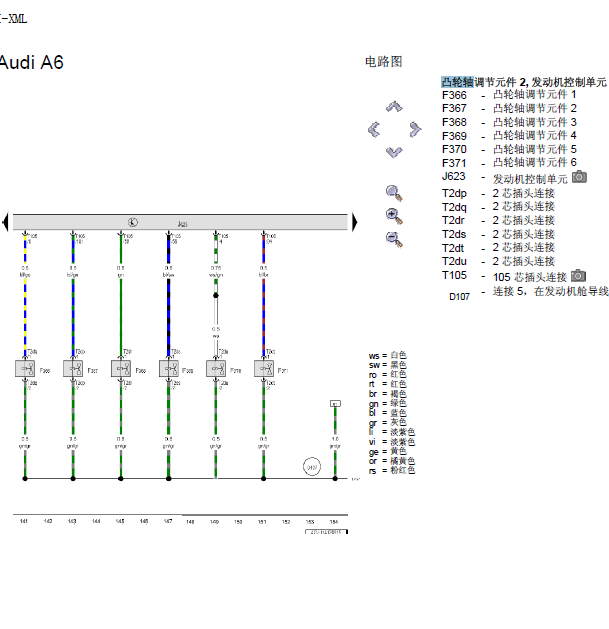
Task: Click current path number 141
Action: pyautogui.click(x=24, y=521)
